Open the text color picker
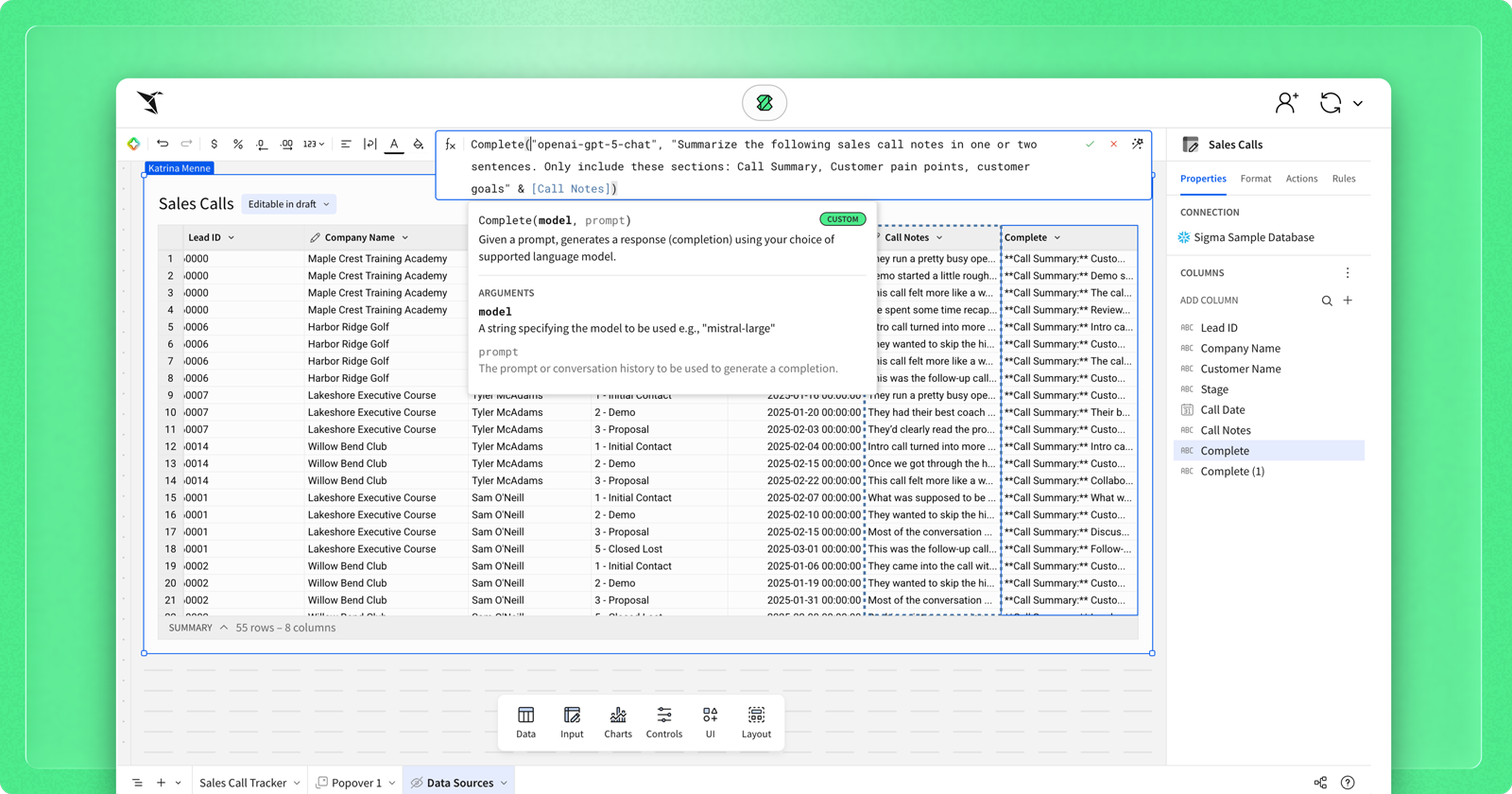1512x794 pixels. (x=394, y=144)
